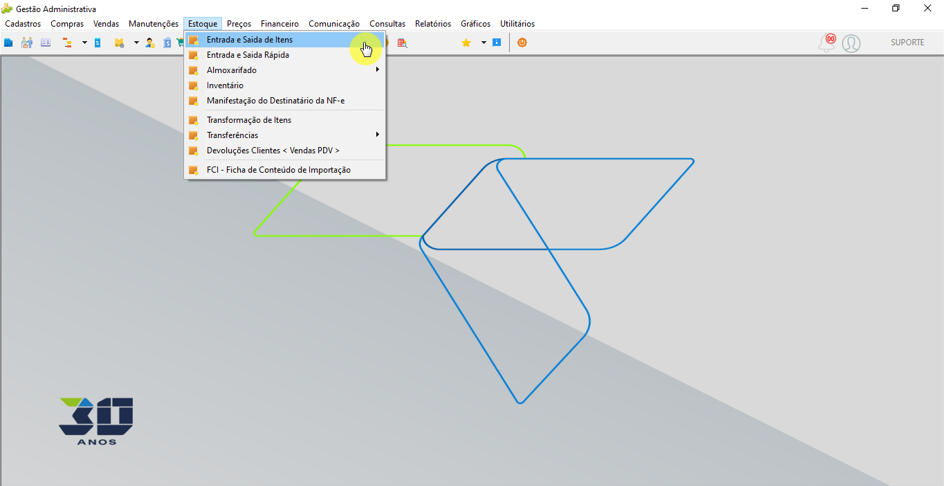
Task: Click the blue document S toolbar icon
Action: coord(98,43)
